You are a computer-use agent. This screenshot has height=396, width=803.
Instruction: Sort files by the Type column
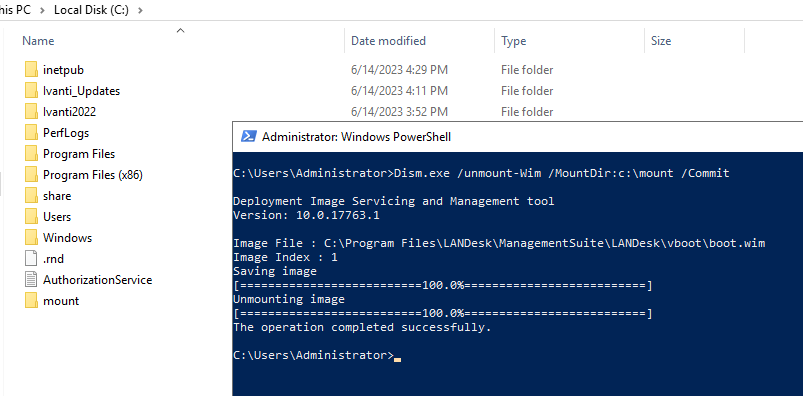pos(514,41)
